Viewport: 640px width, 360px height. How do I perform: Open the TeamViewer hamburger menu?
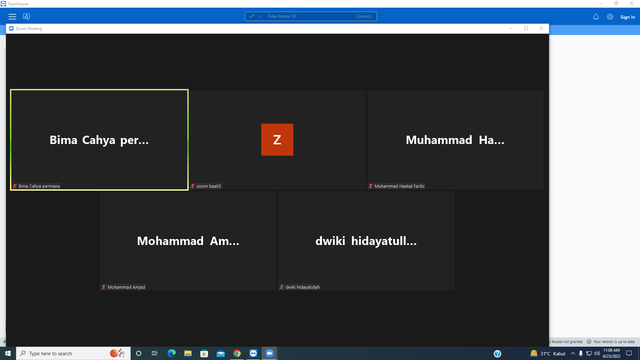[x=12, y=17]
